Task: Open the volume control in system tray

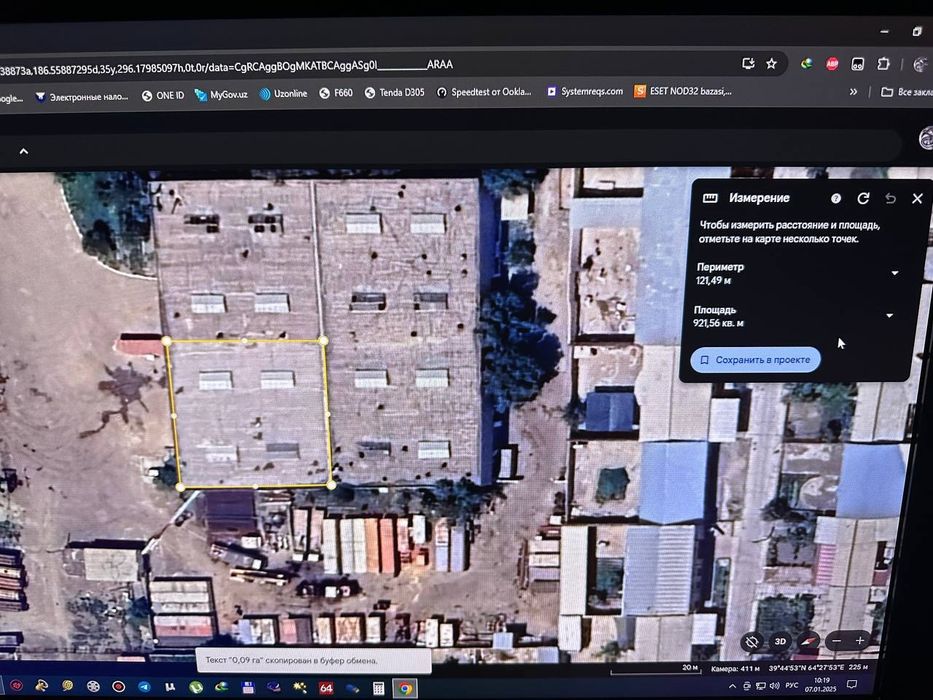Action: coord(775,686)
